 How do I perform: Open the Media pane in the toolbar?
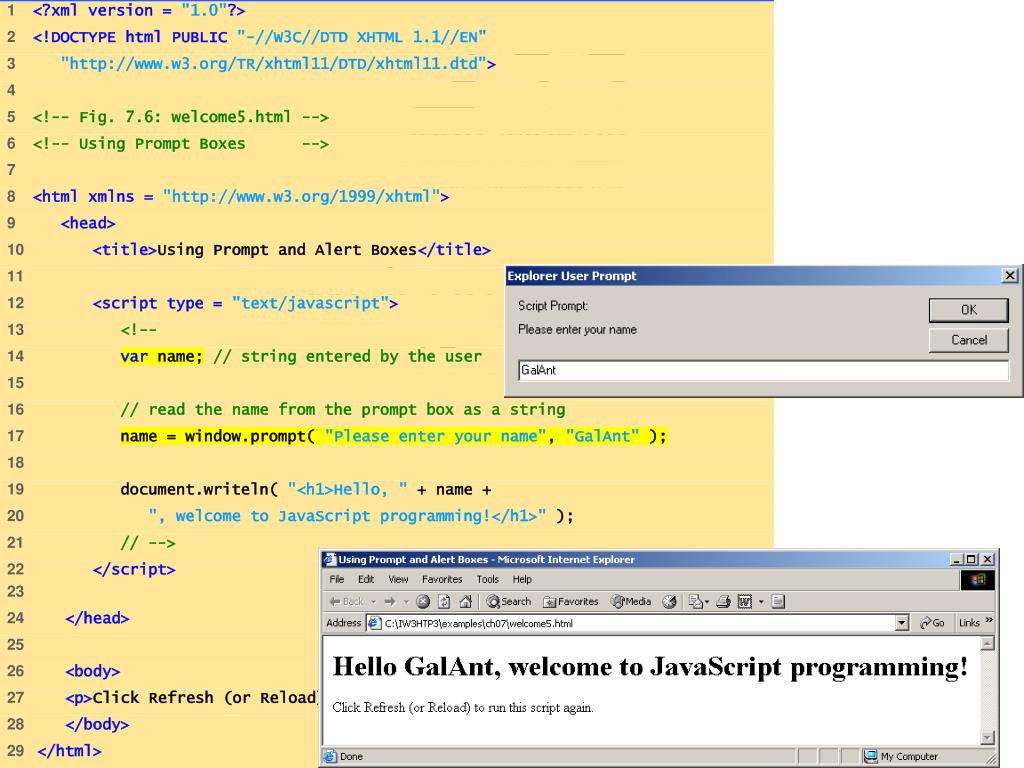pos(631,601)
